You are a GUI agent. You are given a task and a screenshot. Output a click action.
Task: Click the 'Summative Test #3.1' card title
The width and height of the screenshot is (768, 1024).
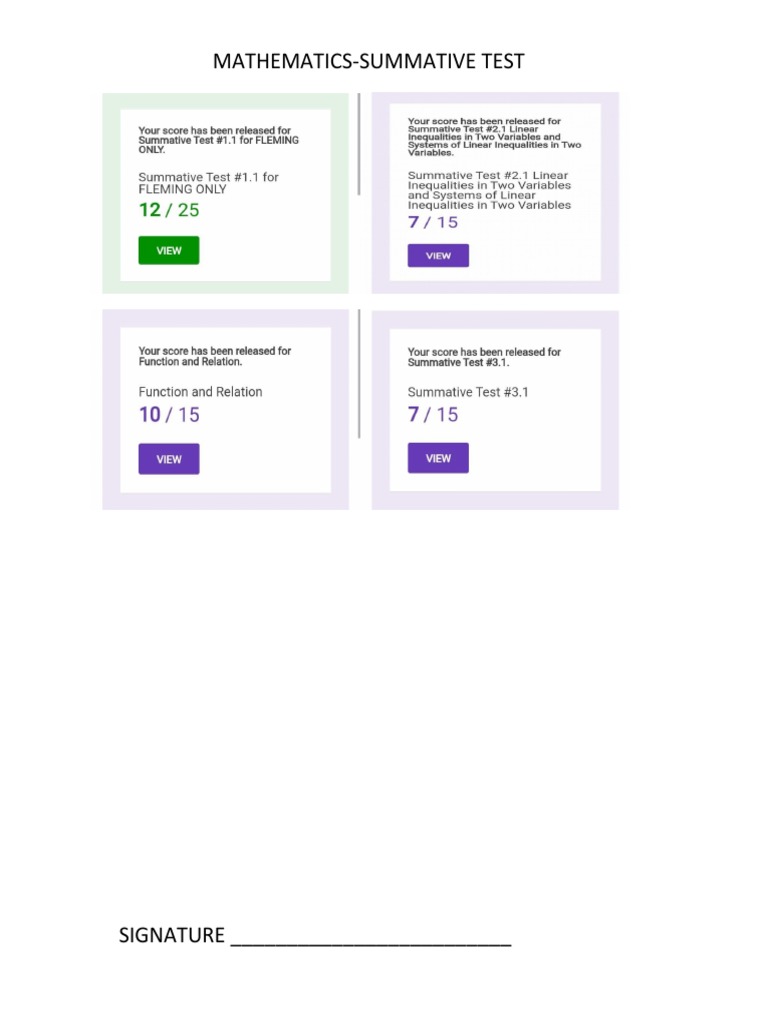point(468,392)
